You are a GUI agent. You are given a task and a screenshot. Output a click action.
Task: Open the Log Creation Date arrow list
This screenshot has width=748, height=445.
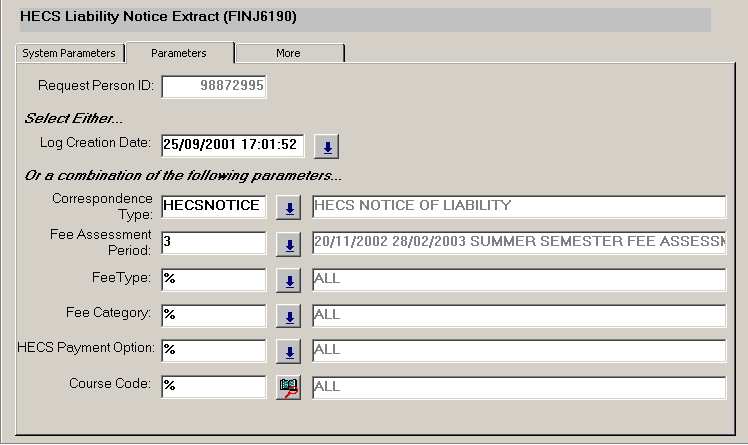coord(327,147)
